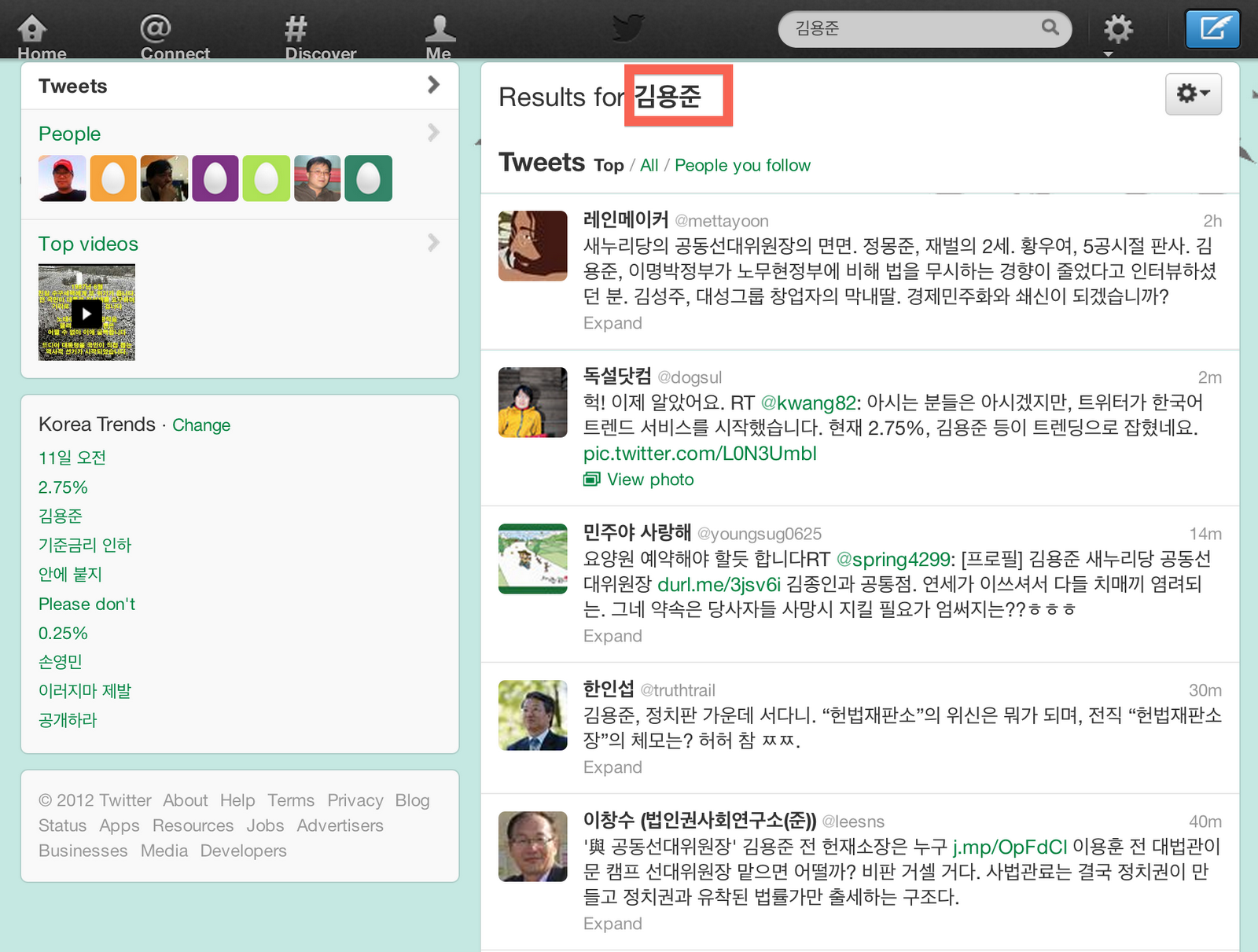This screenshot has width=1258, height=952.
Task: Open 민주야 사랑해 profile avatar
Action: (532, 558)
